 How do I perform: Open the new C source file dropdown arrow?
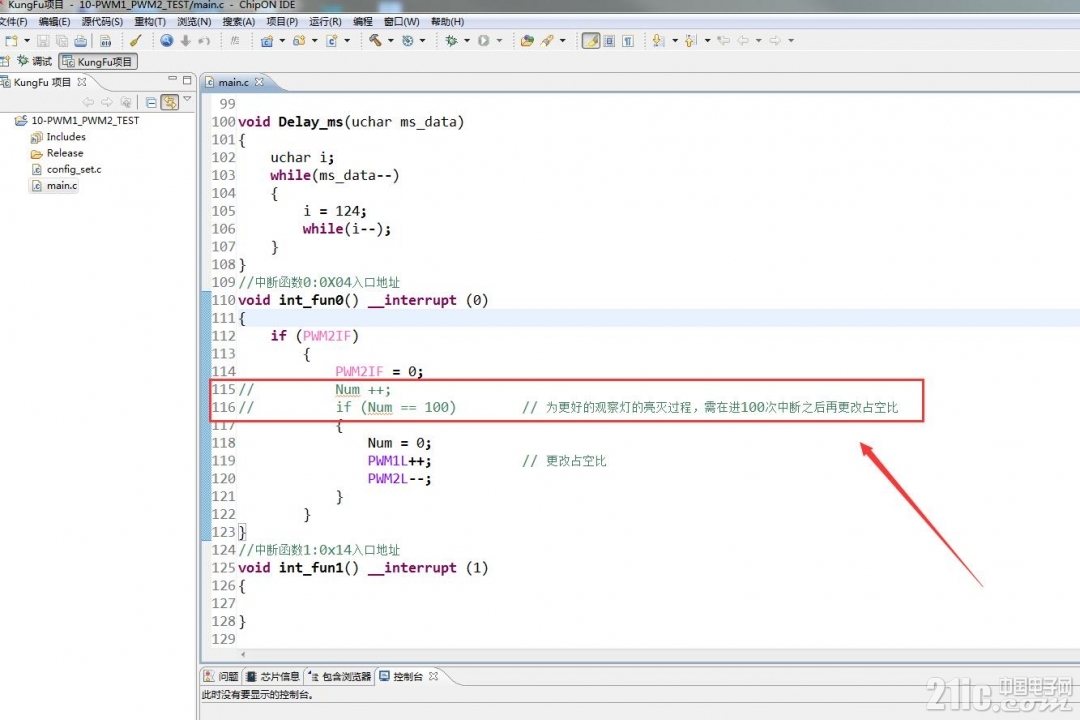[x=346, y=41]
